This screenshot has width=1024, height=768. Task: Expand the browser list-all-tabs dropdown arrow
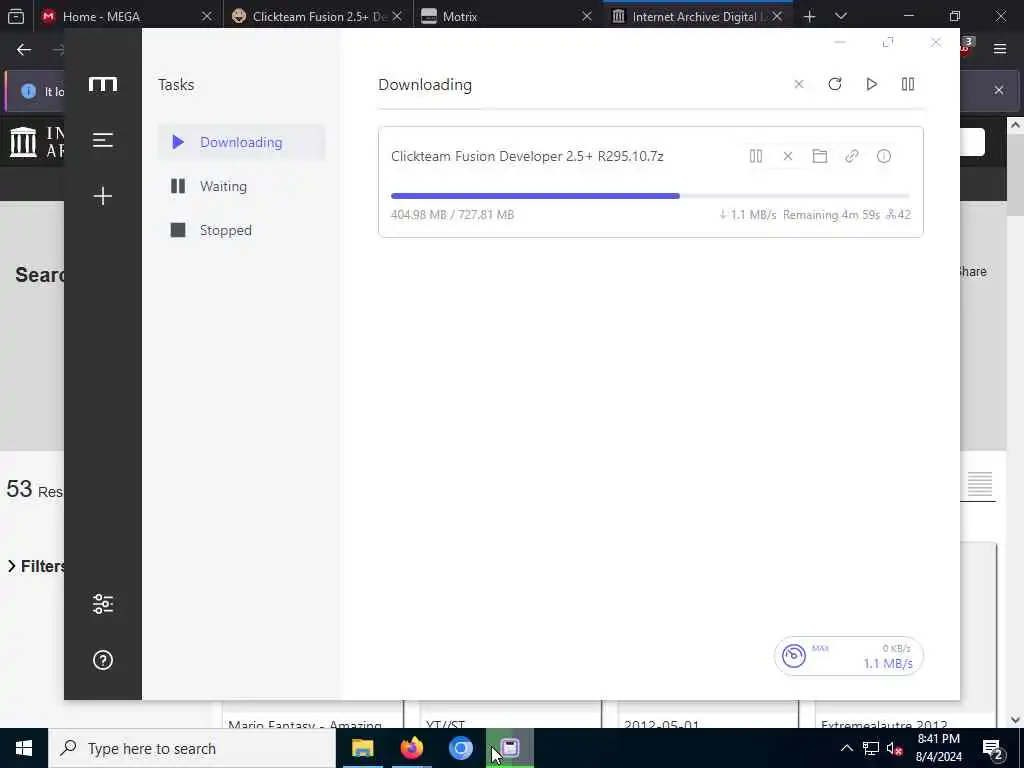(x=841, y=16)
